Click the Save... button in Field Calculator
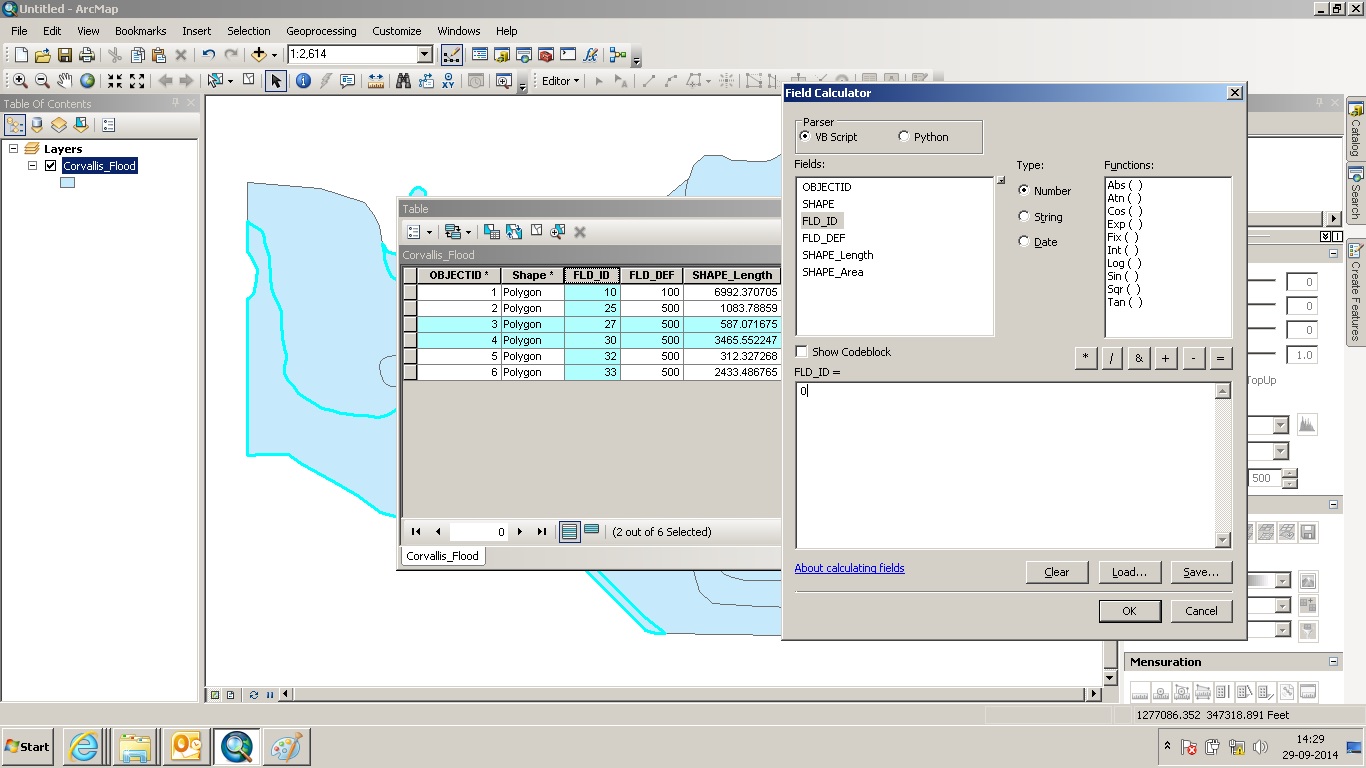The image size is (1366, 768). click(1201, 572)
